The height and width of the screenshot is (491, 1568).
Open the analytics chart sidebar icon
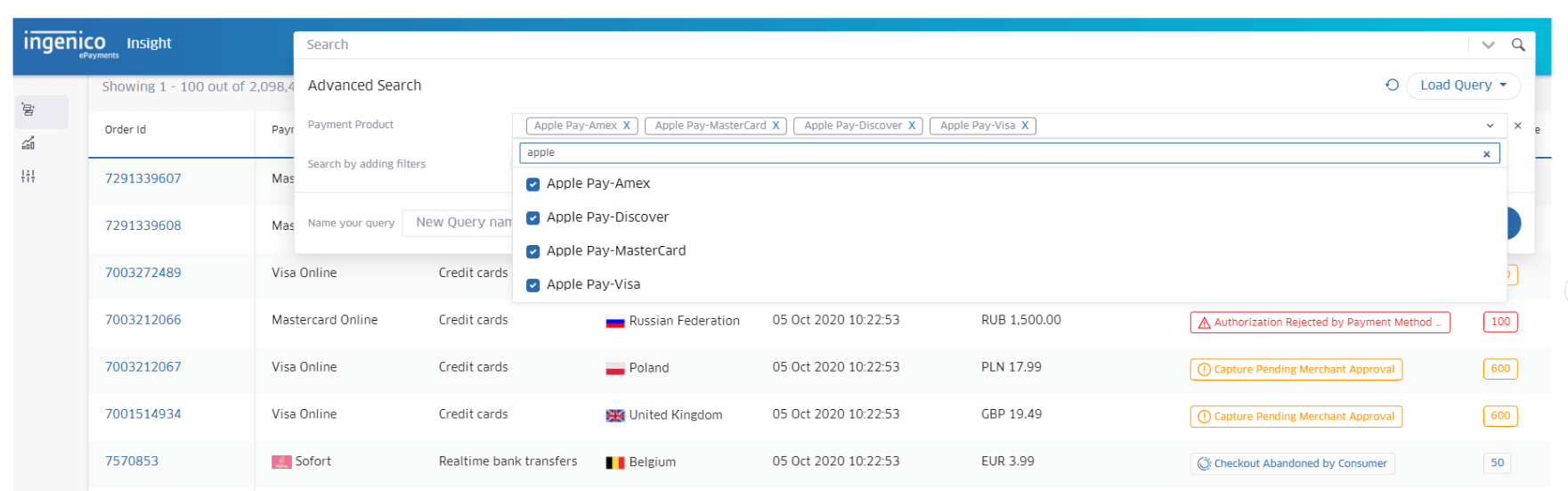[28, 143]
